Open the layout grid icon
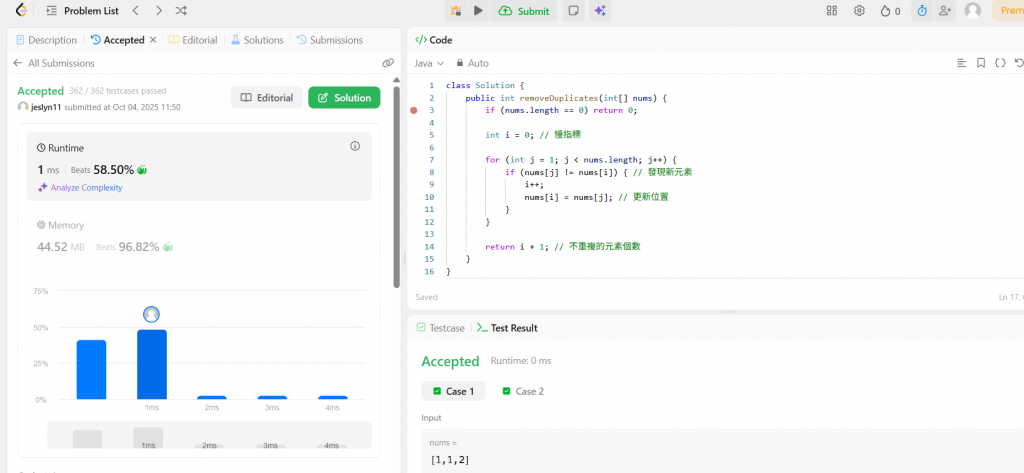Screen dimensions: 1024x473 point(831,10)
